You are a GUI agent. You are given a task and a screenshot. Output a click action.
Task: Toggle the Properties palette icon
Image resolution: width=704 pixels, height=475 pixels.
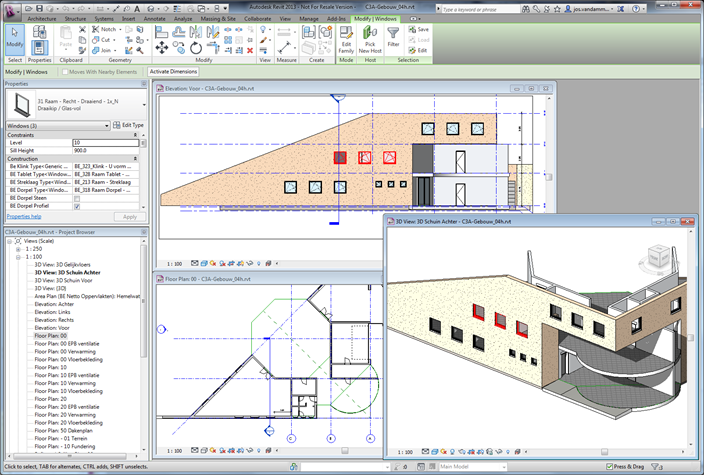point(40,48)
